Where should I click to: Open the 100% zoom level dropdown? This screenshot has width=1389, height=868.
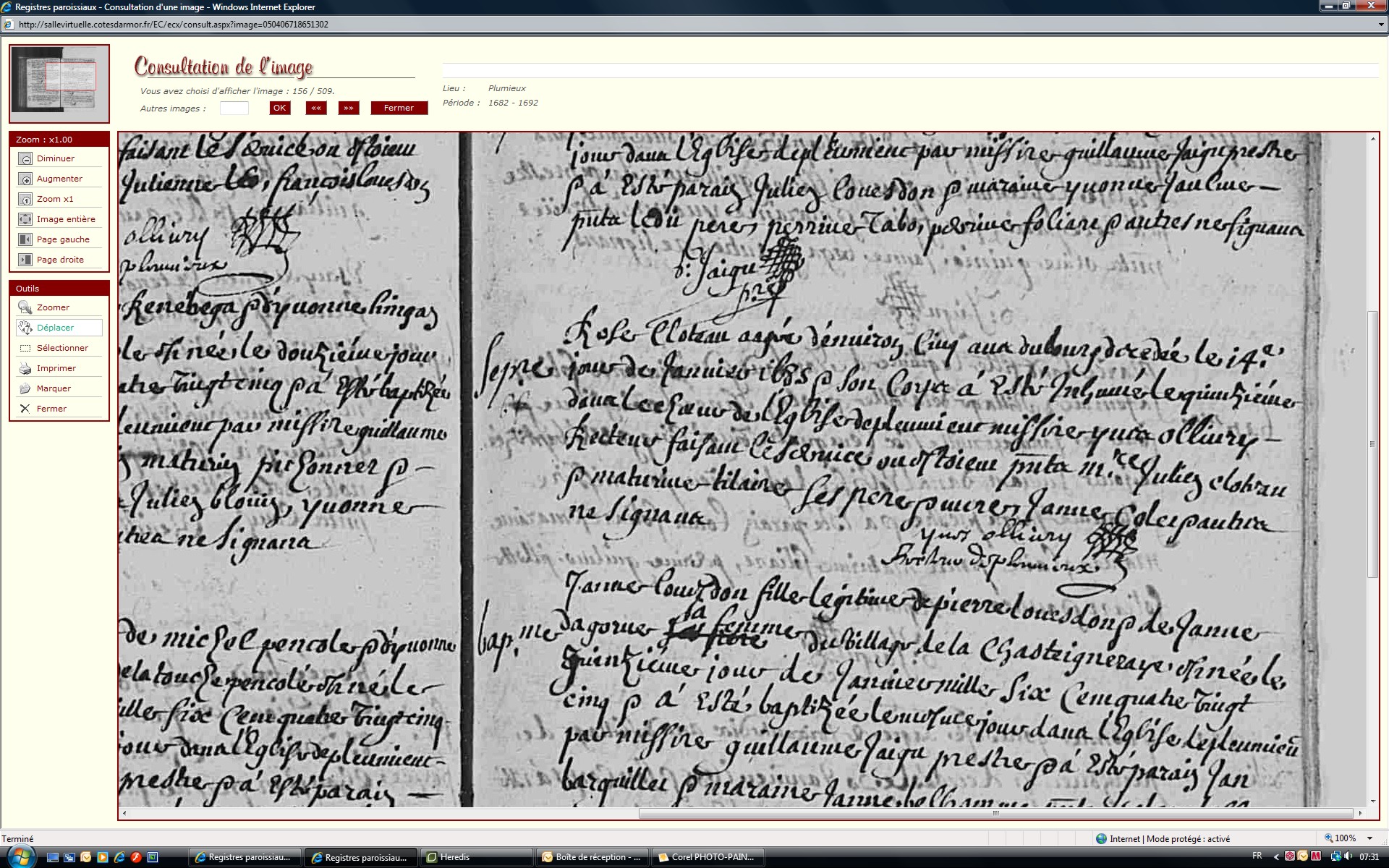click(x=1369, y=838)
